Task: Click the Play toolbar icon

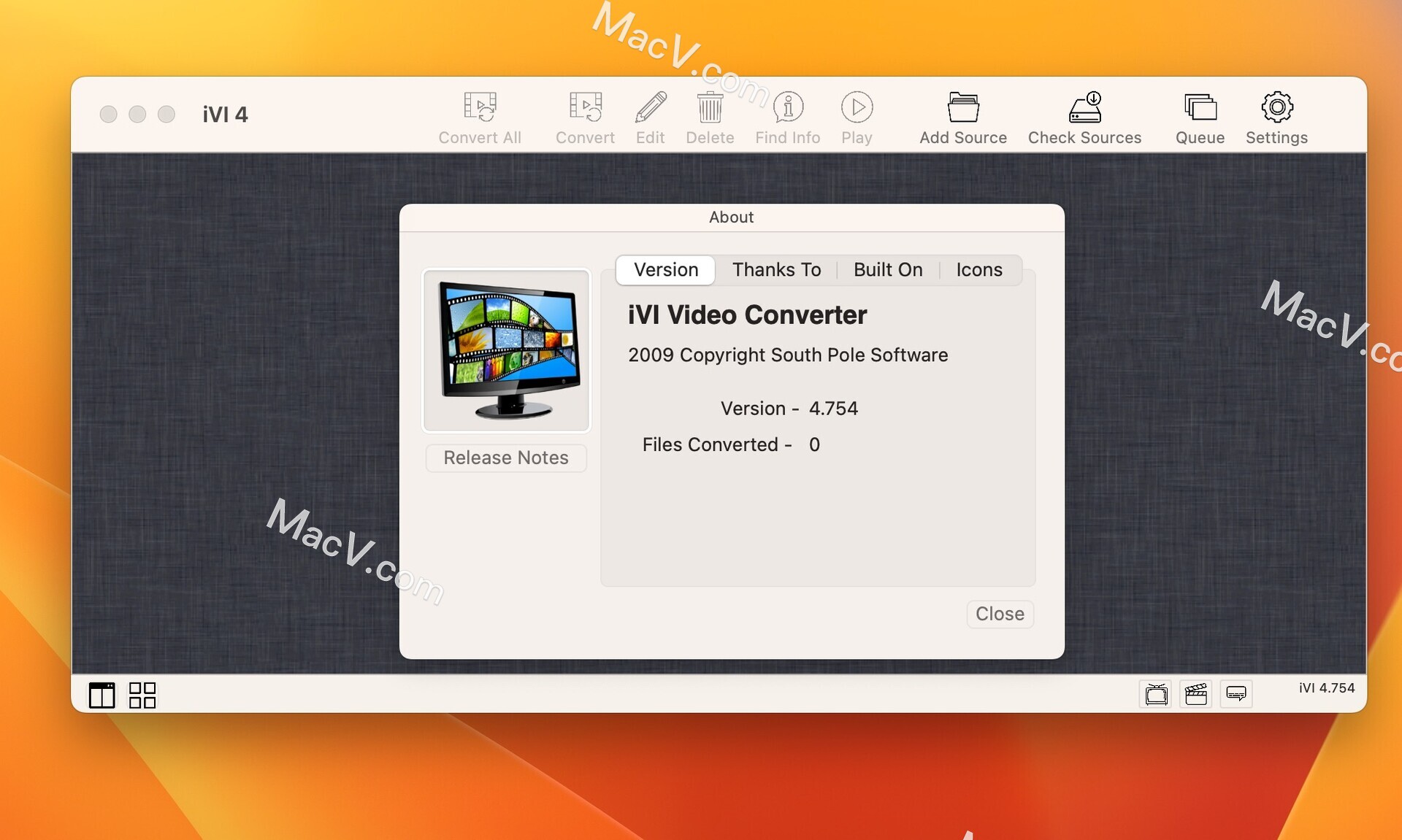Action: pos(857,107)
